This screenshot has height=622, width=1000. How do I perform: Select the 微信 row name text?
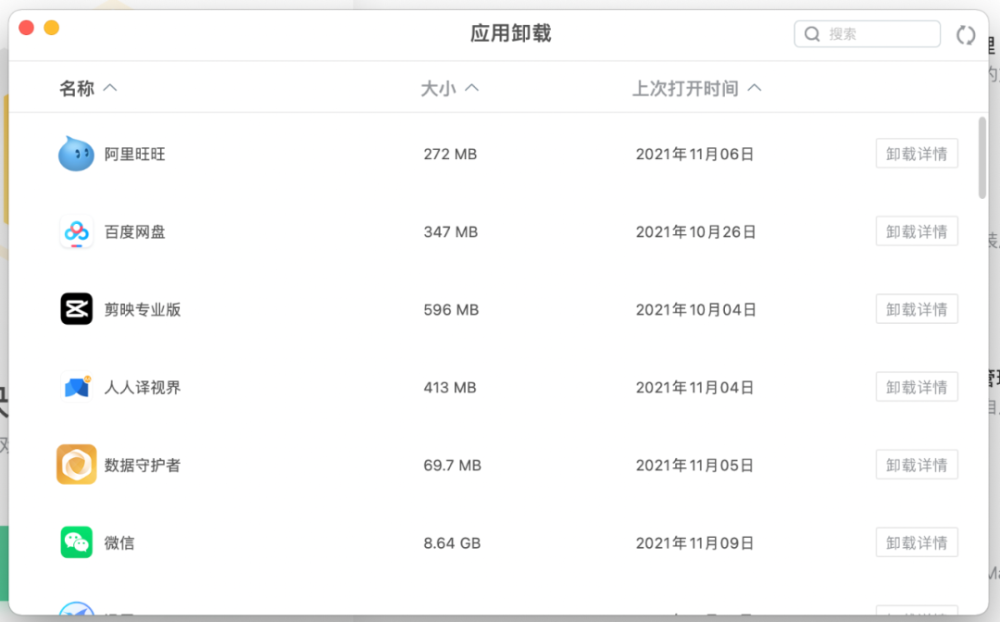[119, 543]
